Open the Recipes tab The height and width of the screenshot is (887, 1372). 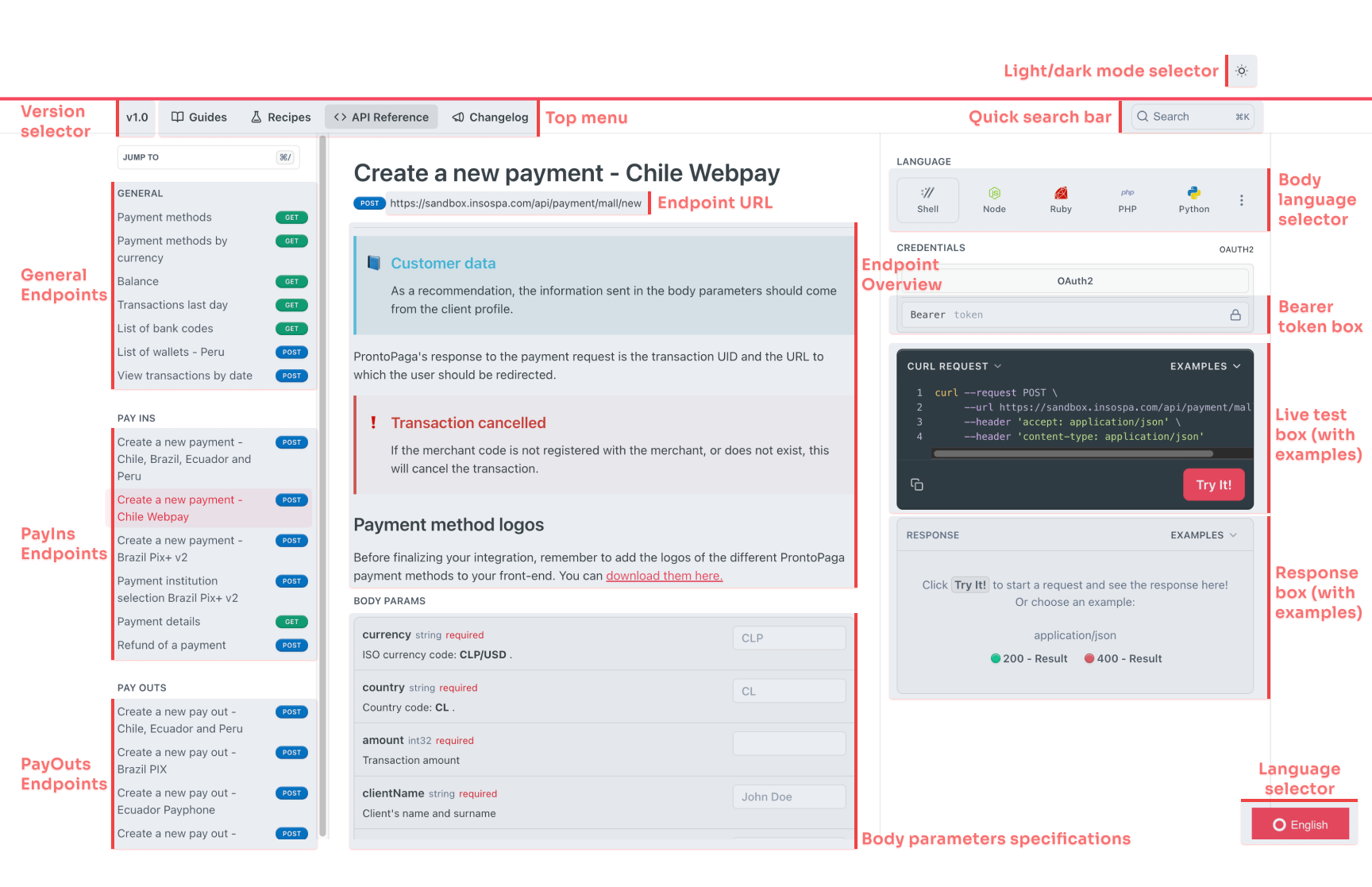point(281,118)
